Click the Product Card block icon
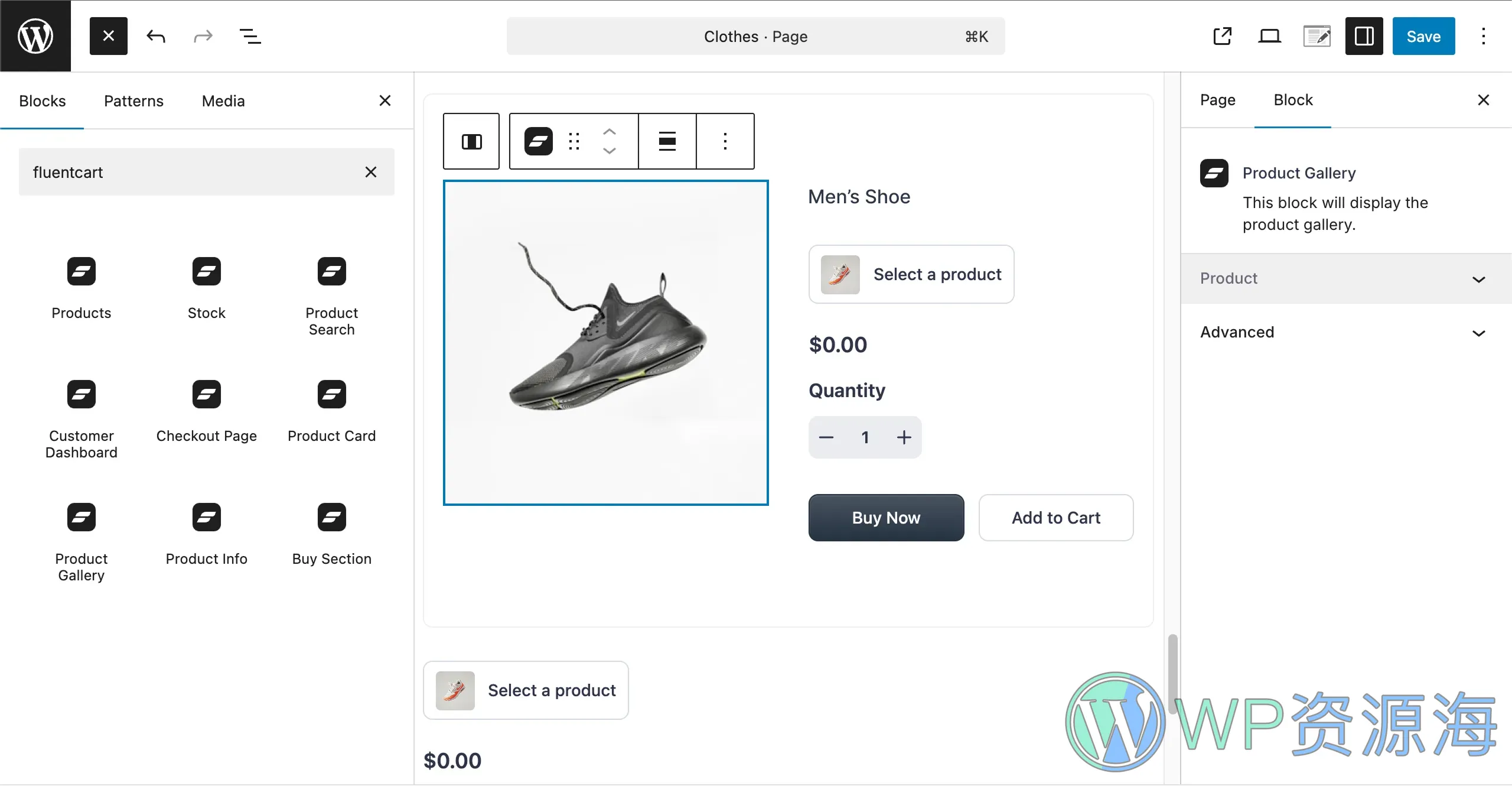 tap(331, 394)
